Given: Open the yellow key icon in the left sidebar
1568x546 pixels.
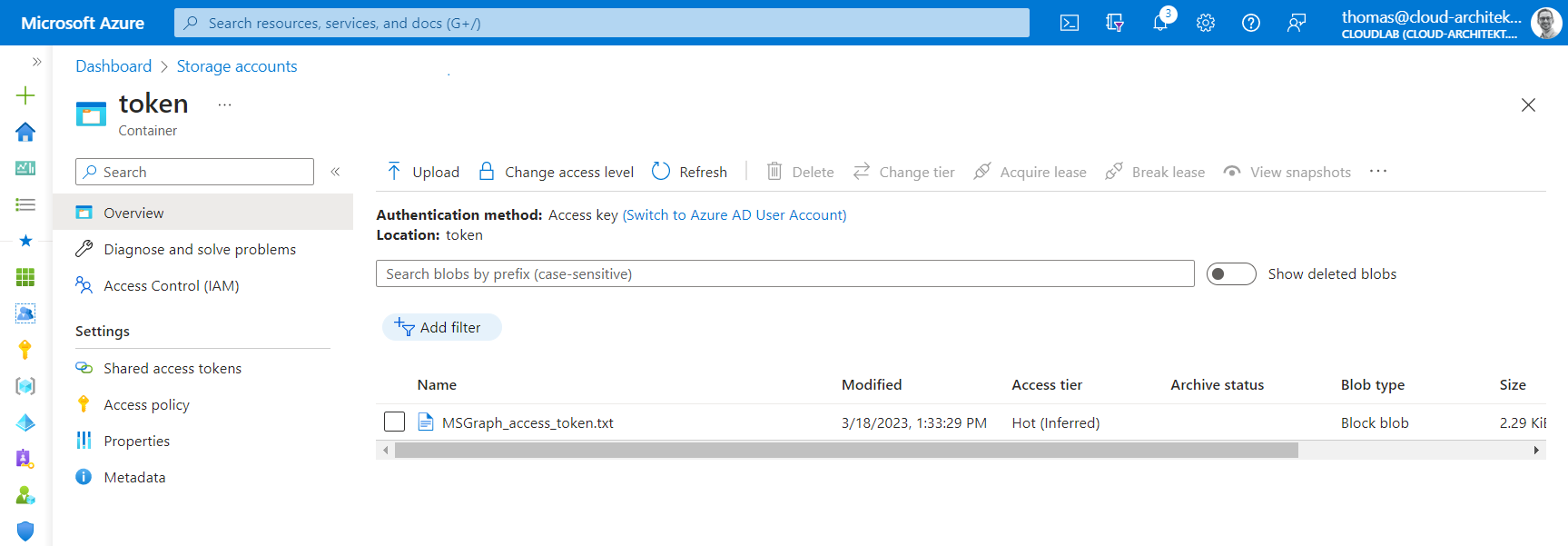Looking at the screenshot, I should pos(25,350).
